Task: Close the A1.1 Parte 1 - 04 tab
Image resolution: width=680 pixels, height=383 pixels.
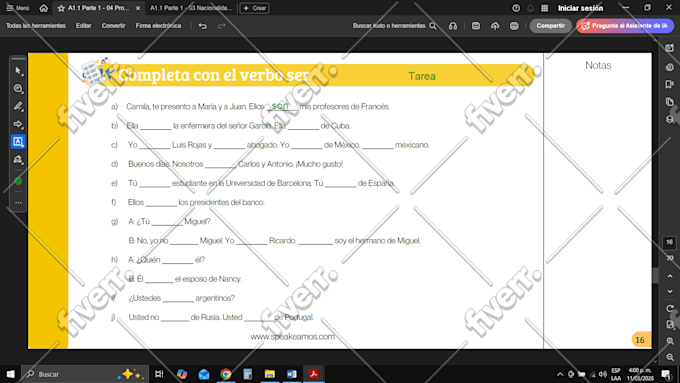Action: [138, 8]
